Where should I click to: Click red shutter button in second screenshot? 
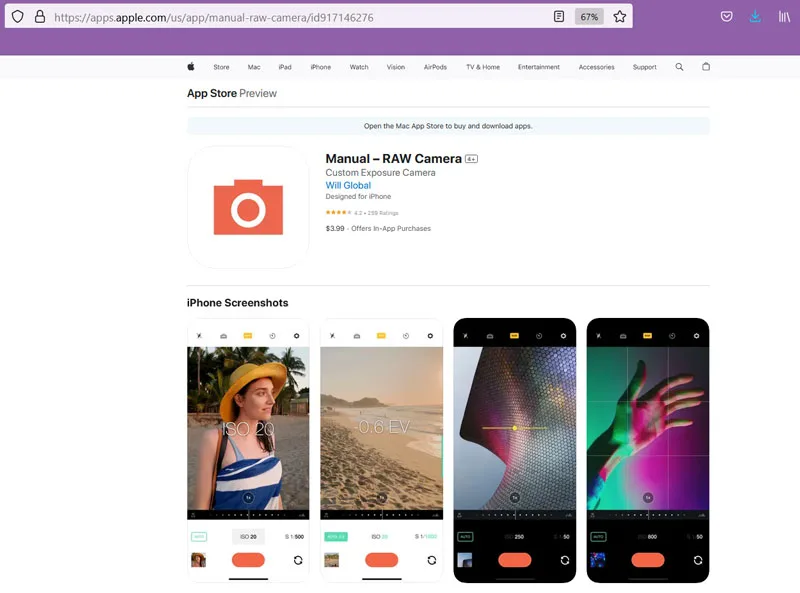(382, 560)
